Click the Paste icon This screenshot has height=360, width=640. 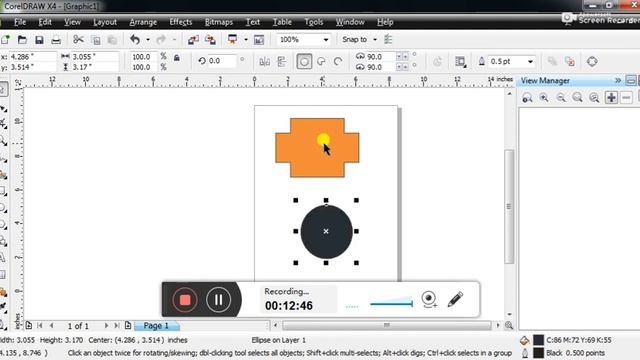[112, 40]
